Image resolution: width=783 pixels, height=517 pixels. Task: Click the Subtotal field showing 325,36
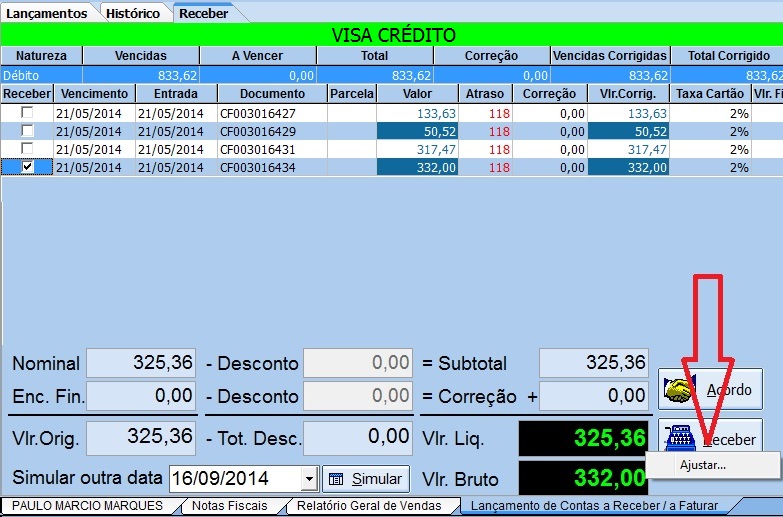(594, 363)
